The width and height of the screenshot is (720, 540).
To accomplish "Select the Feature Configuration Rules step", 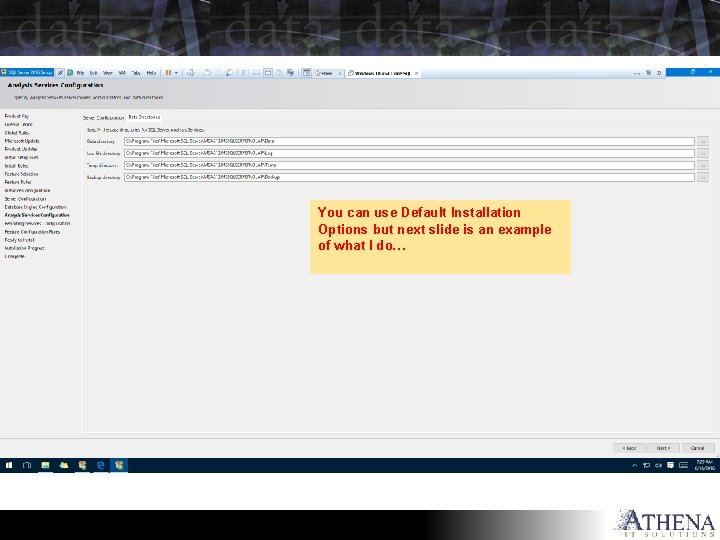I will pyautogui.click(x=32, y=232).
